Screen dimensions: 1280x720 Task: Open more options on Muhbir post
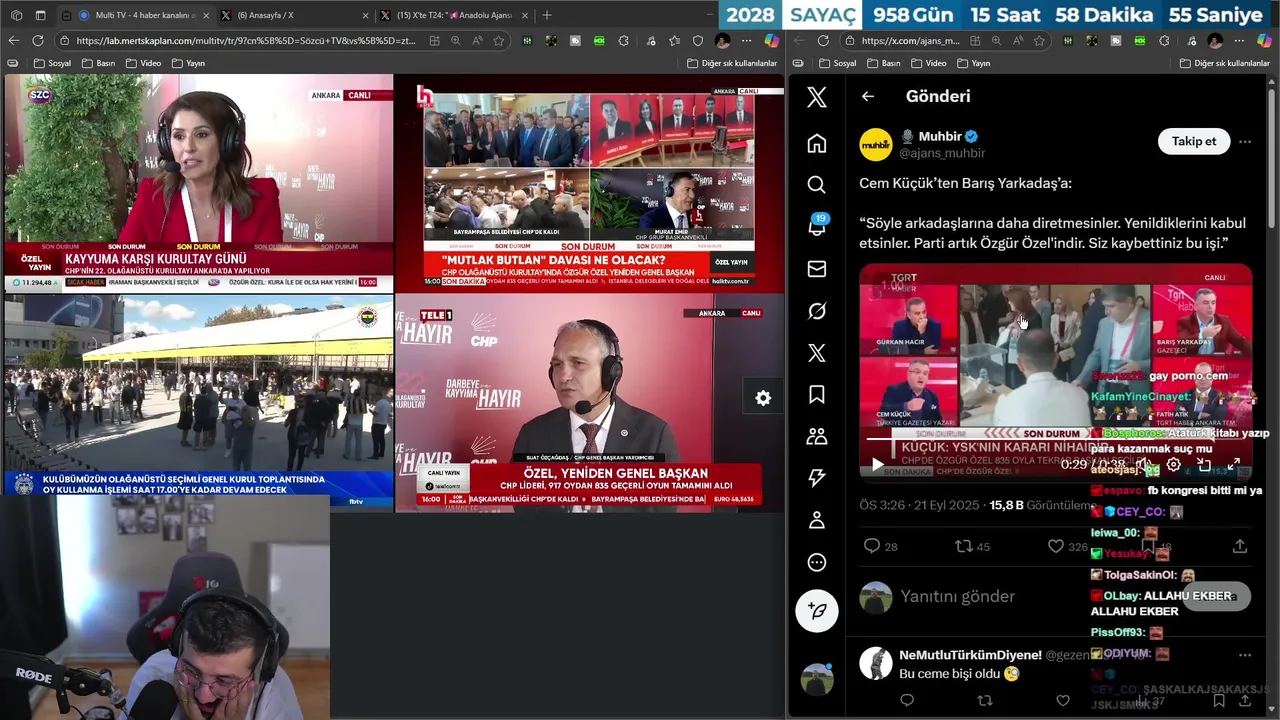point(1245,142)
